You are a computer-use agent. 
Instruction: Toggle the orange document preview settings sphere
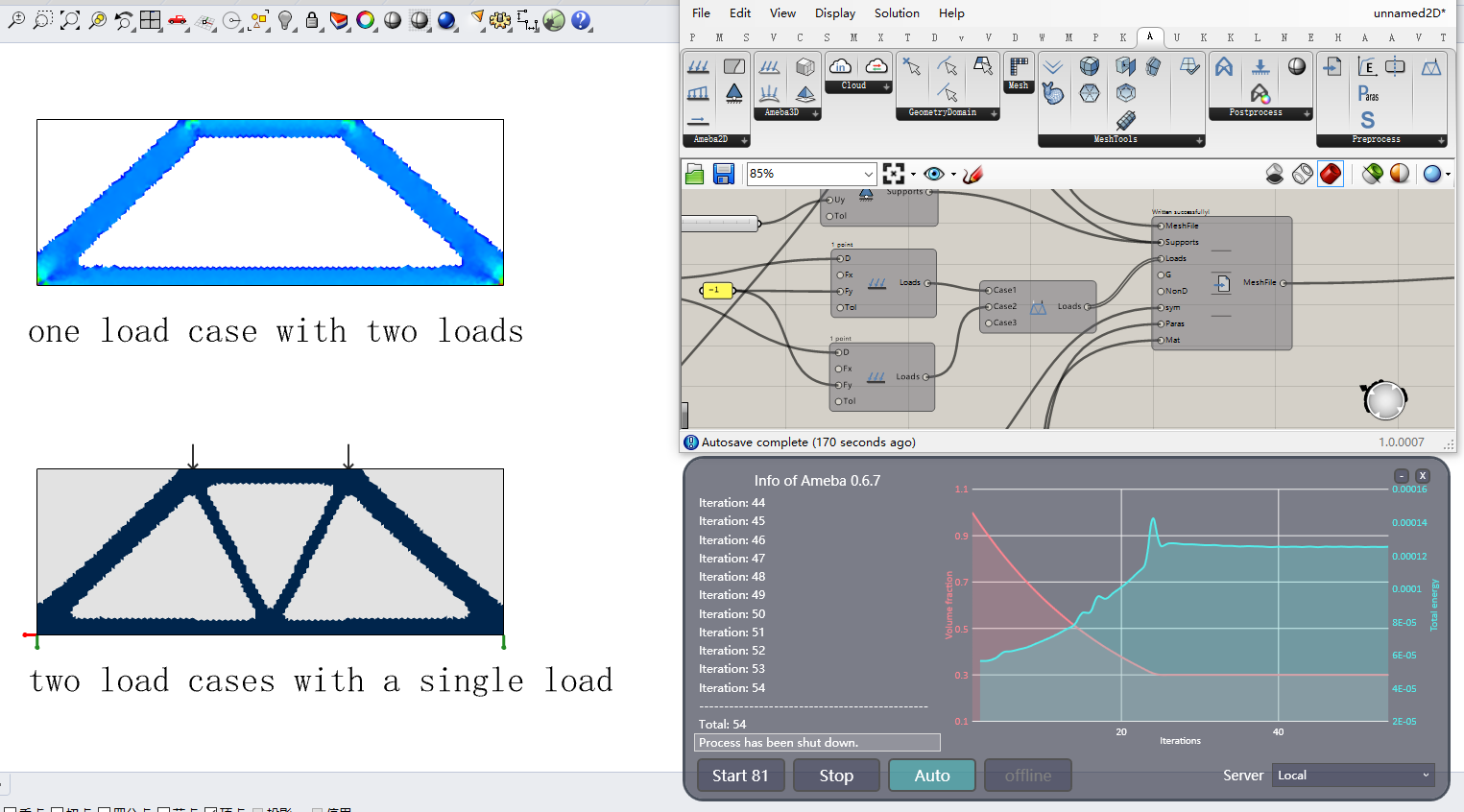(x=1401, y=174)
